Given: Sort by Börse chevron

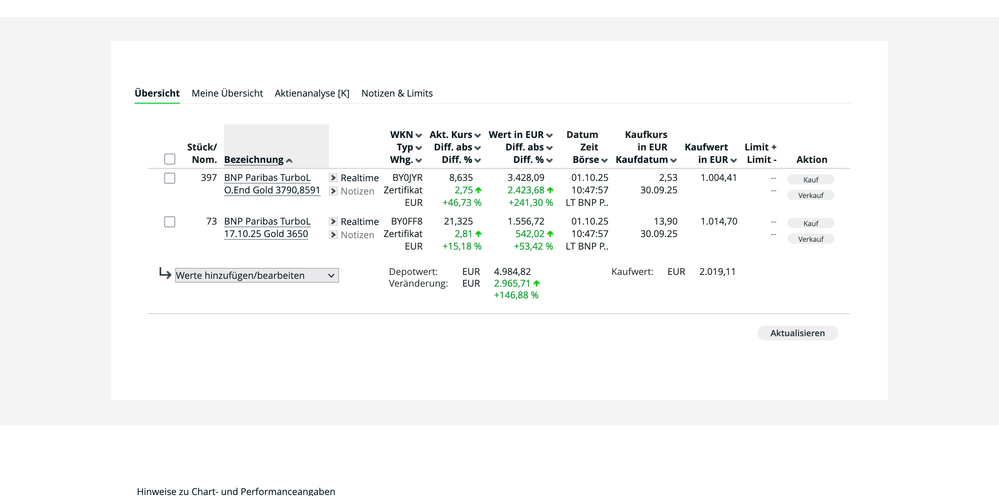Looking at the screenshot, I should tap(604, 160).
